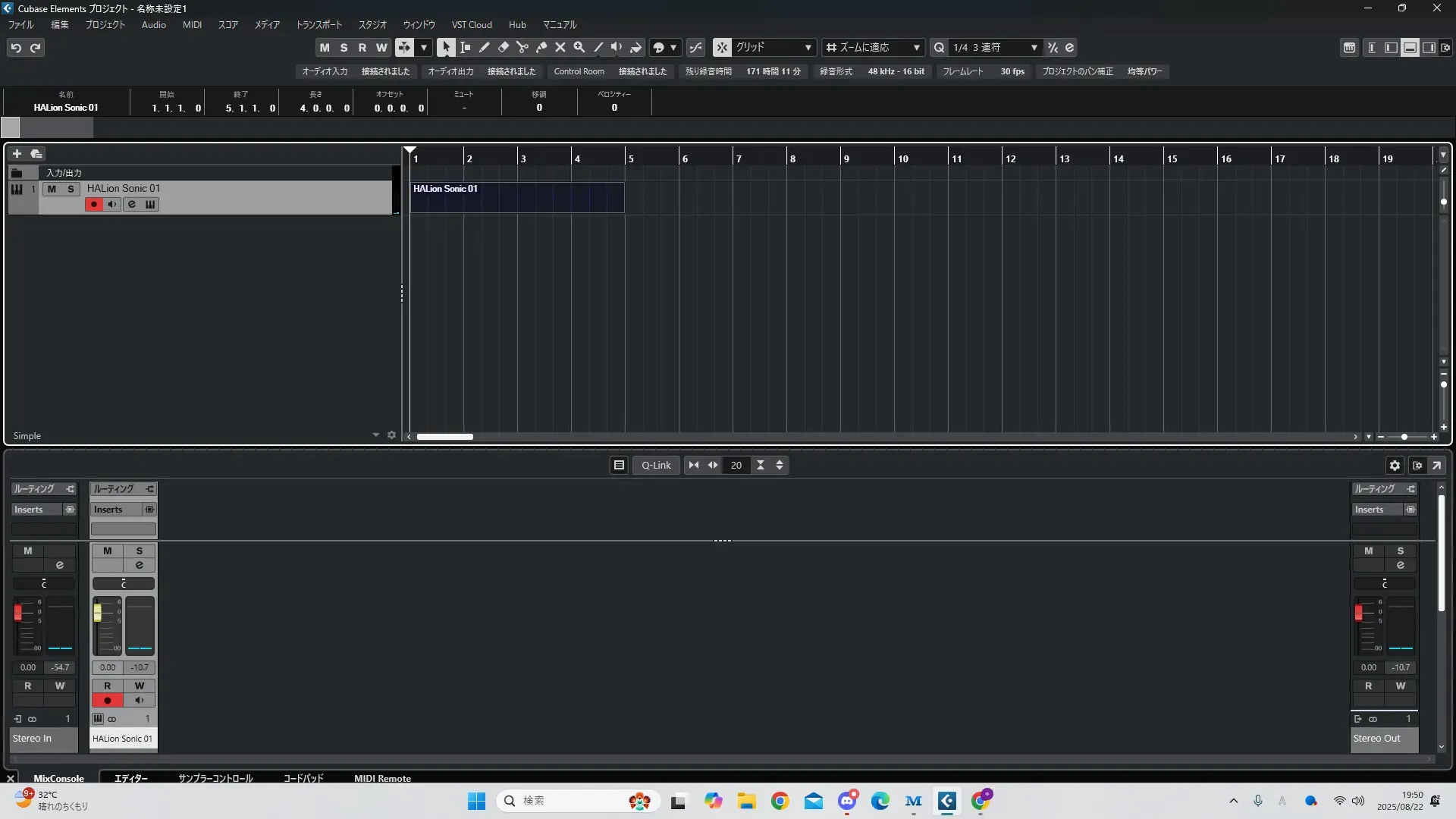Image resolution: width=1456 pixels, height=819 pixels.
Task: Click the Q-Link button
Action: click(x=656, y=466)
